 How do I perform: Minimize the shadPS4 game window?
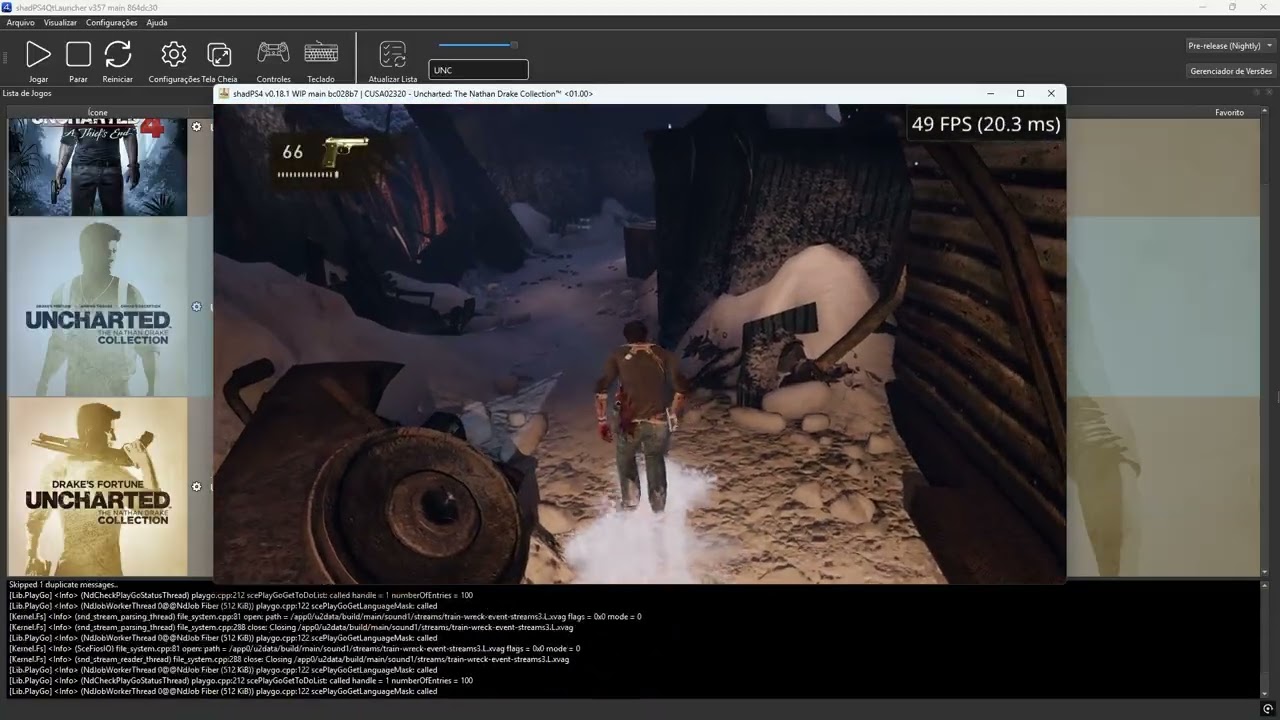coord(990,94)
